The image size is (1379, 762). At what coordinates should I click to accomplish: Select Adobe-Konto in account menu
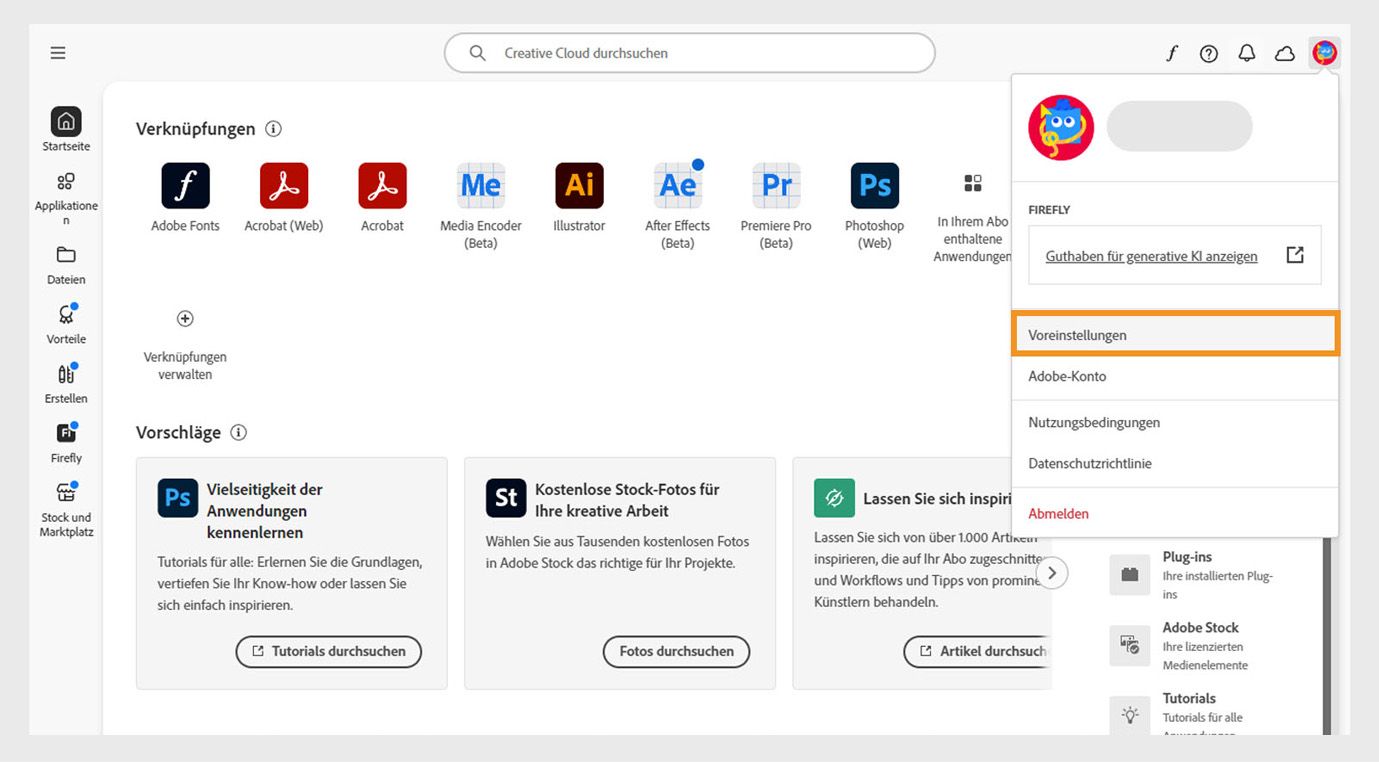point(1175,376)
